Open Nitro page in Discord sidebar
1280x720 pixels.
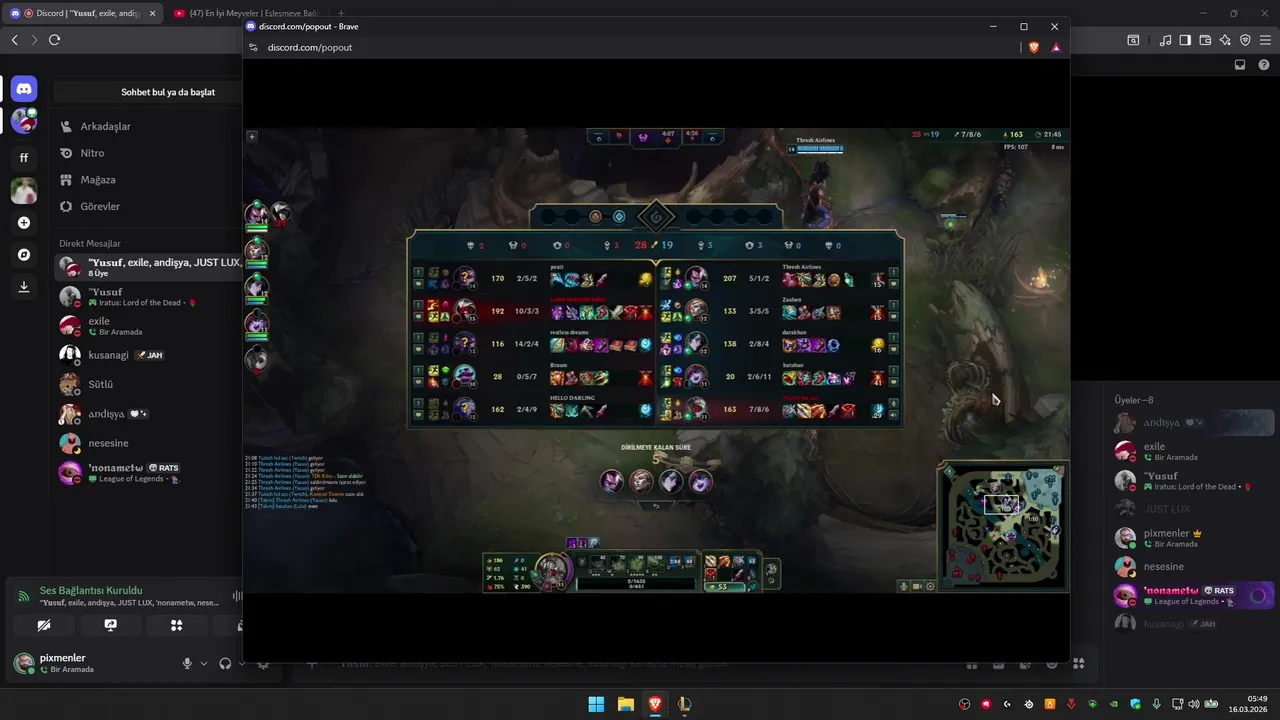click(x=148, y=153)
